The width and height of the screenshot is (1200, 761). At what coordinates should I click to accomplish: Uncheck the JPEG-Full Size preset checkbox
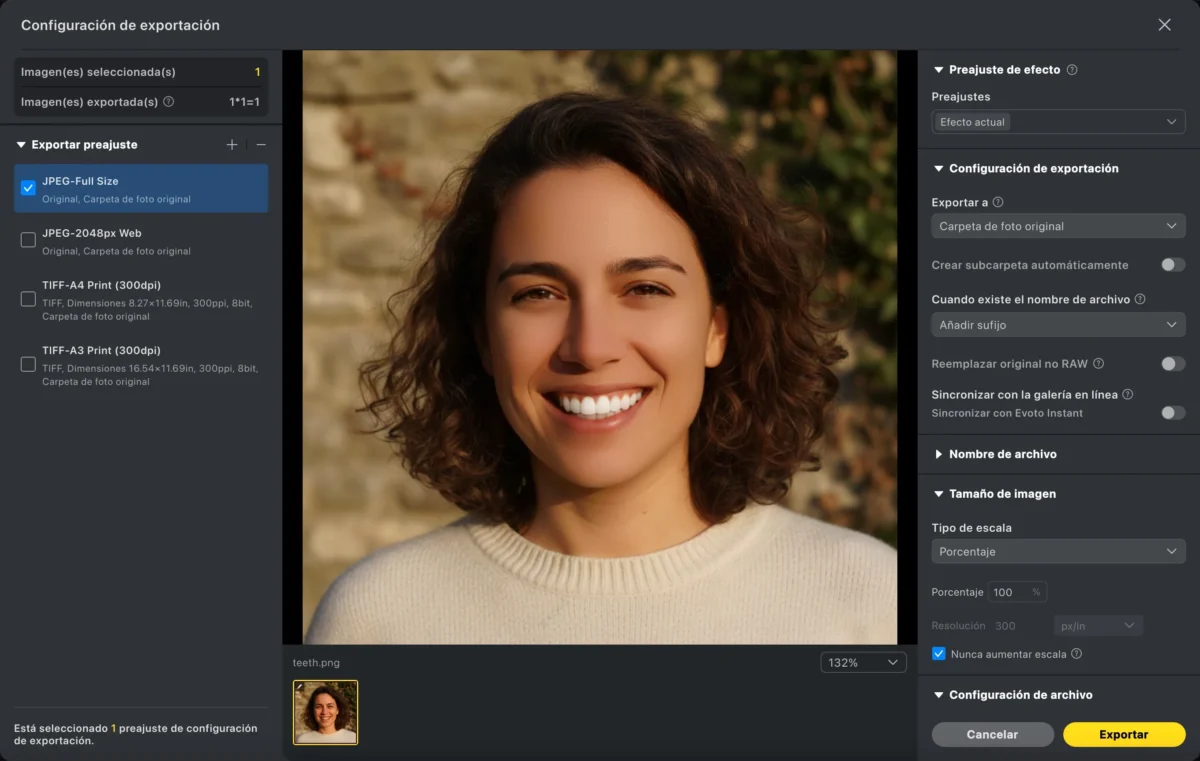(28, 188)
